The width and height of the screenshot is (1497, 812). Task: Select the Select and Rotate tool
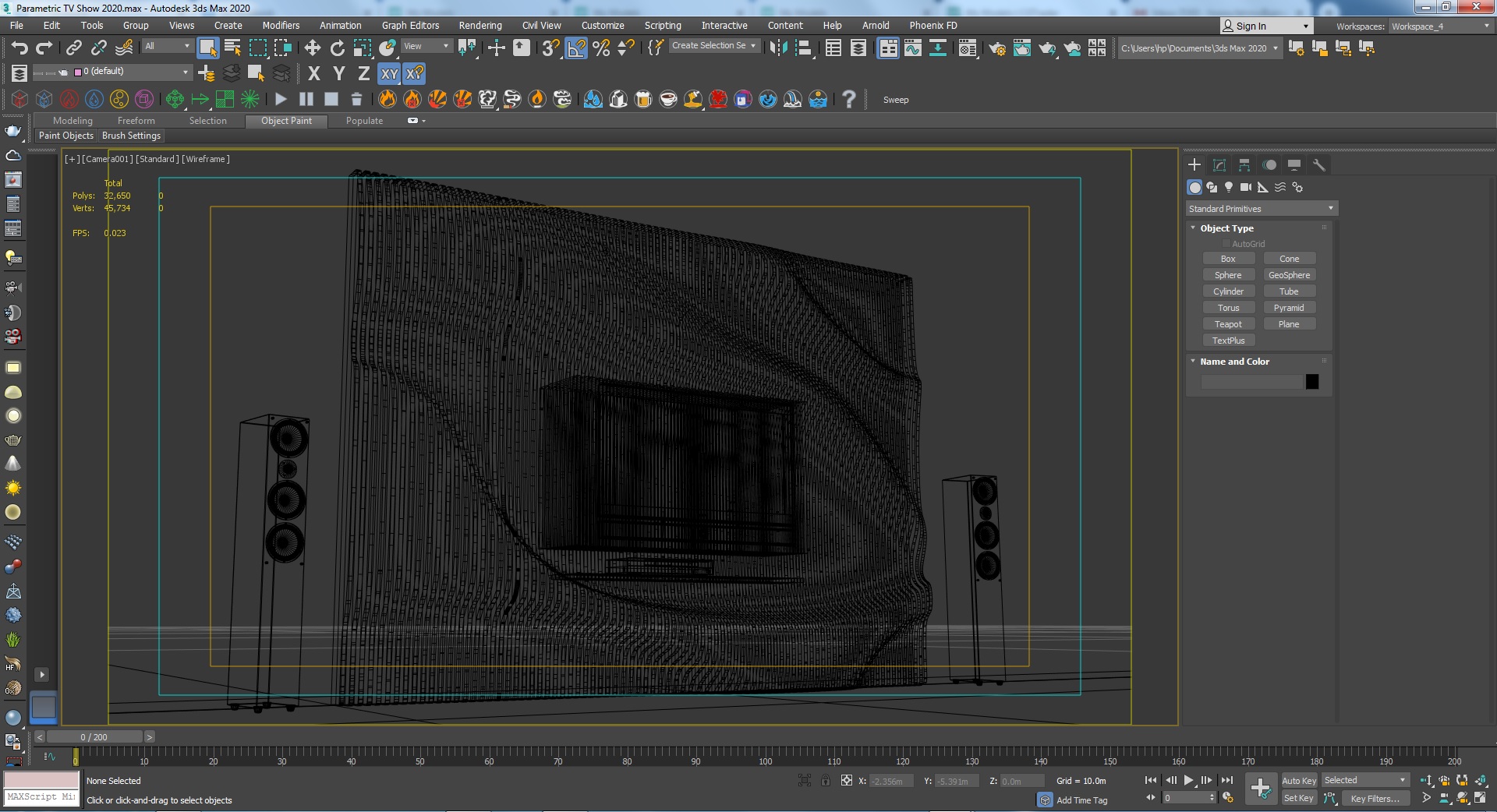coord(338,48)
